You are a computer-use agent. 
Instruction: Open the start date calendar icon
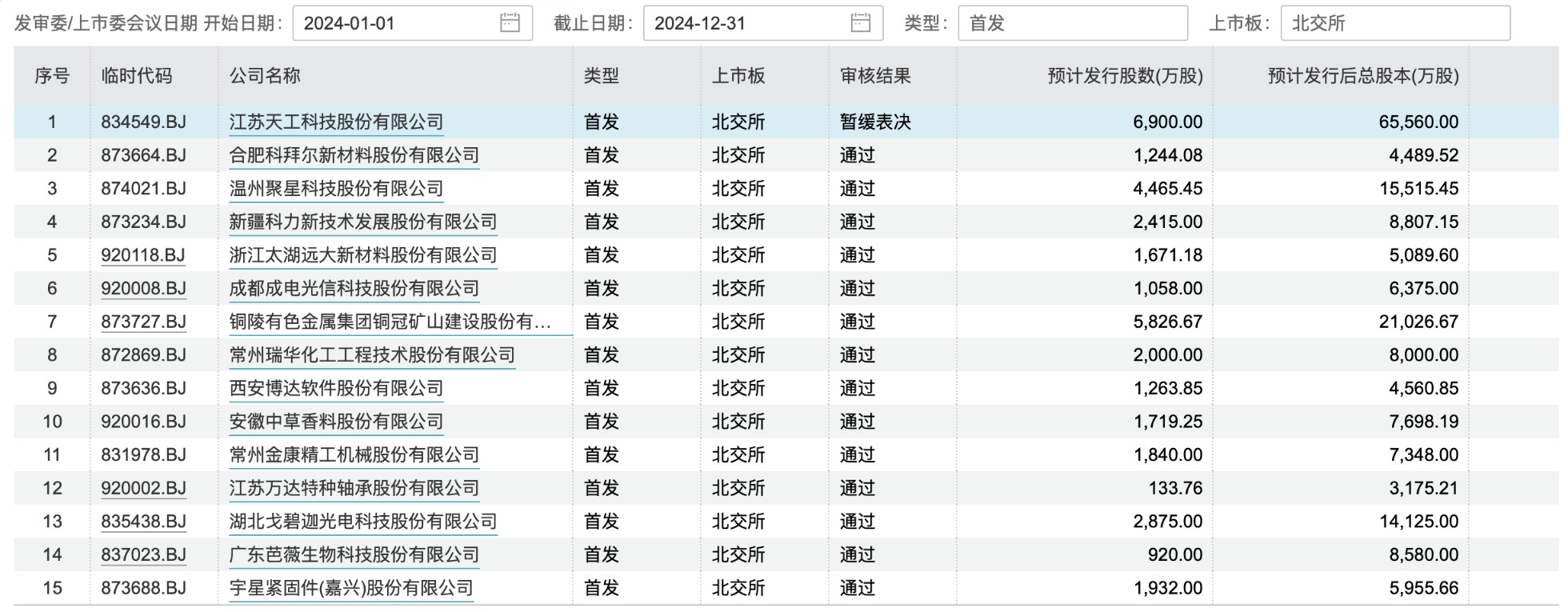(510, 23)
